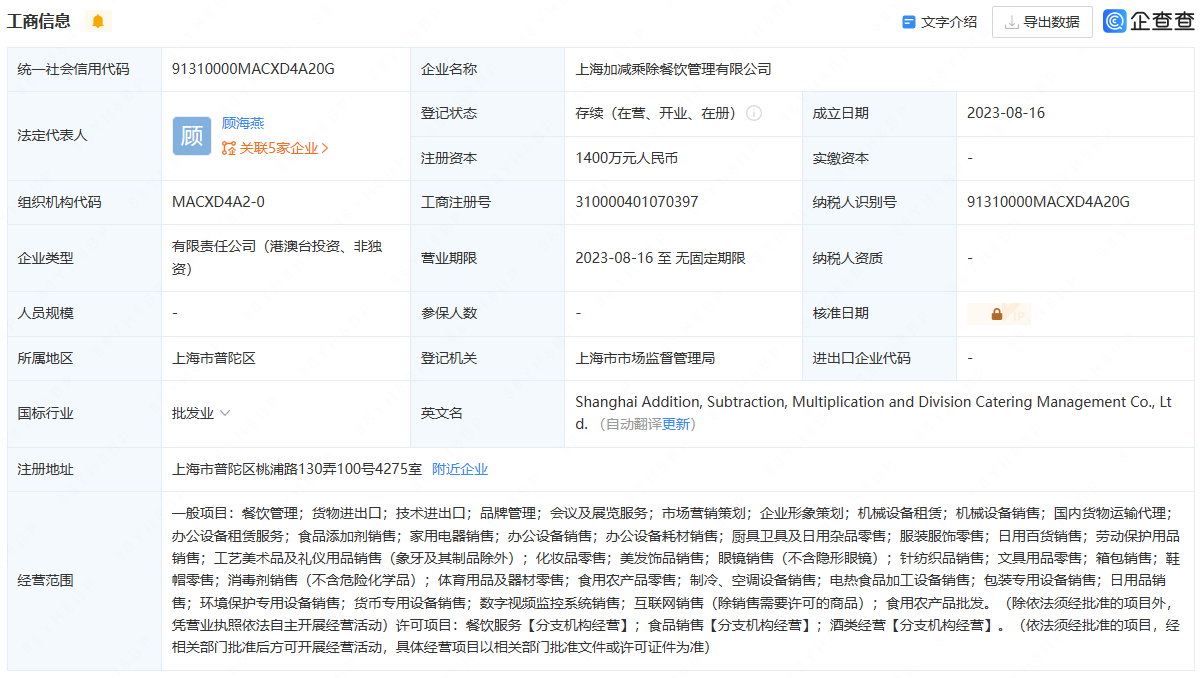The width and height of the screenshot is (1202, 678).
Task: Click the company name 上海加减乘除餐饮管理有限公司
Action: pyautogui.click(x=673, y=69)
